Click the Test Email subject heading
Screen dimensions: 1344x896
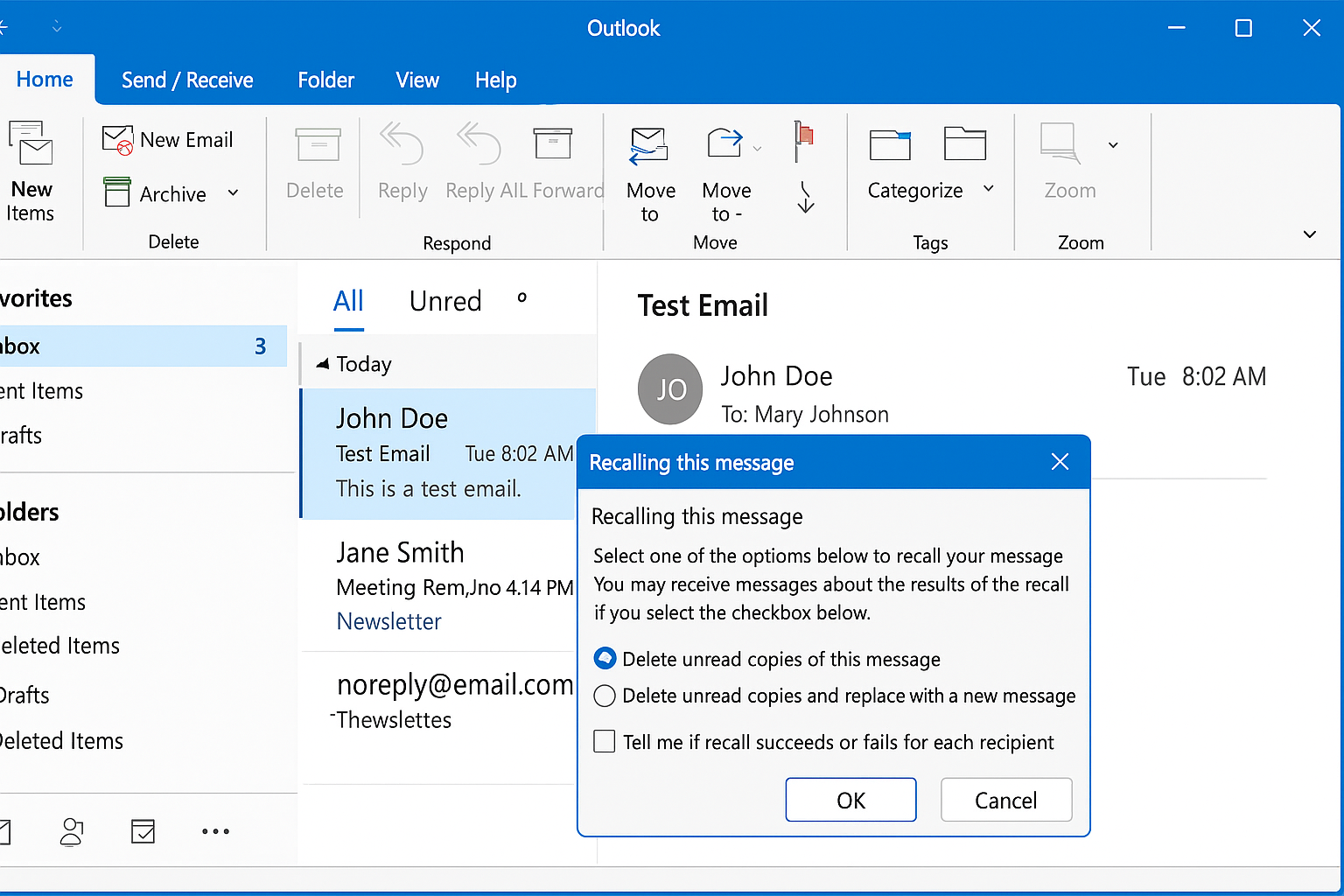coord(703,305)
